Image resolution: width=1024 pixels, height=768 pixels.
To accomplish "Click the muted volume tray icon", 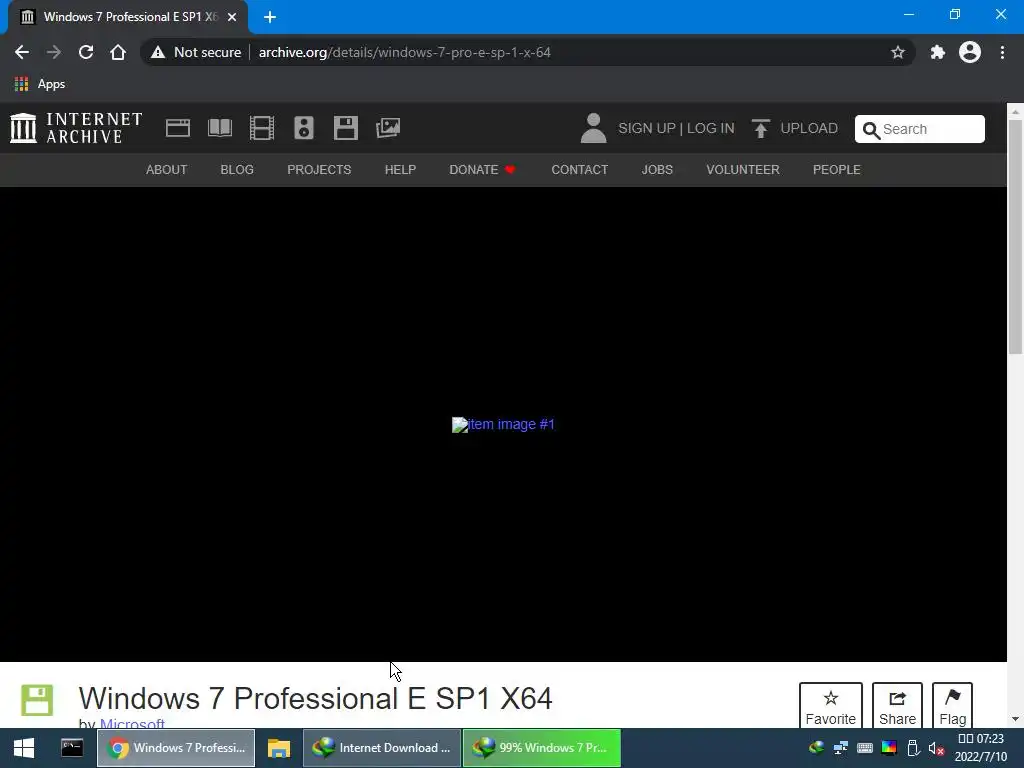I will tap(936, 748).
